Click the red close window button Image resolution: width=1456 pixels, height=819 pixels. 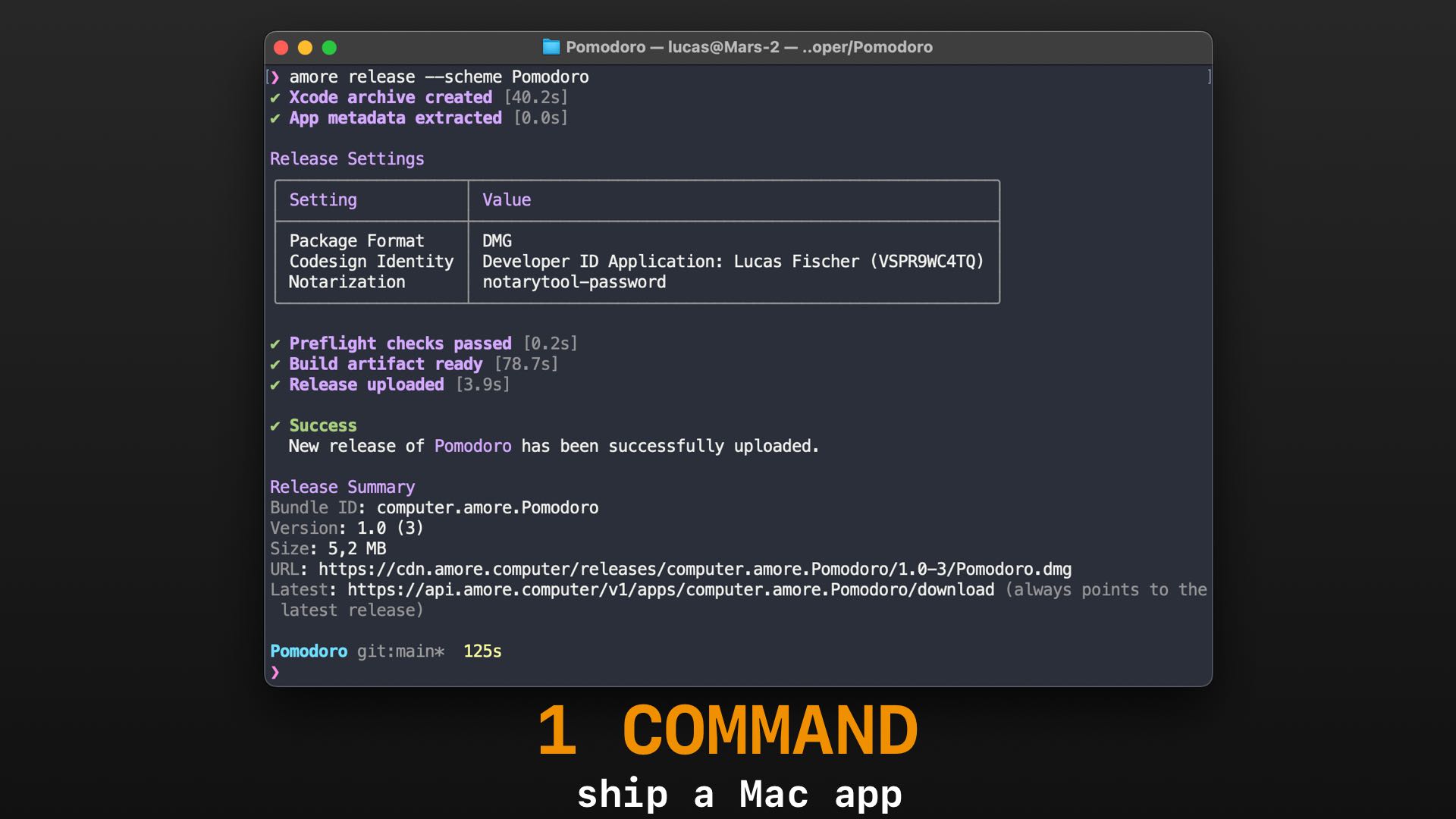click(x=281, y=48)
